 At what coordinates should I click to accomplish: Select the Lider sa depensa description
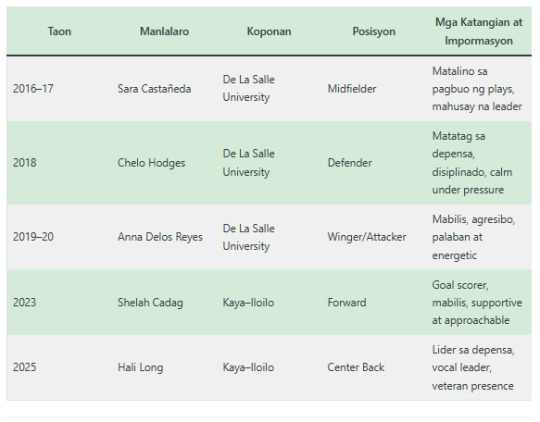pos(473,368)
